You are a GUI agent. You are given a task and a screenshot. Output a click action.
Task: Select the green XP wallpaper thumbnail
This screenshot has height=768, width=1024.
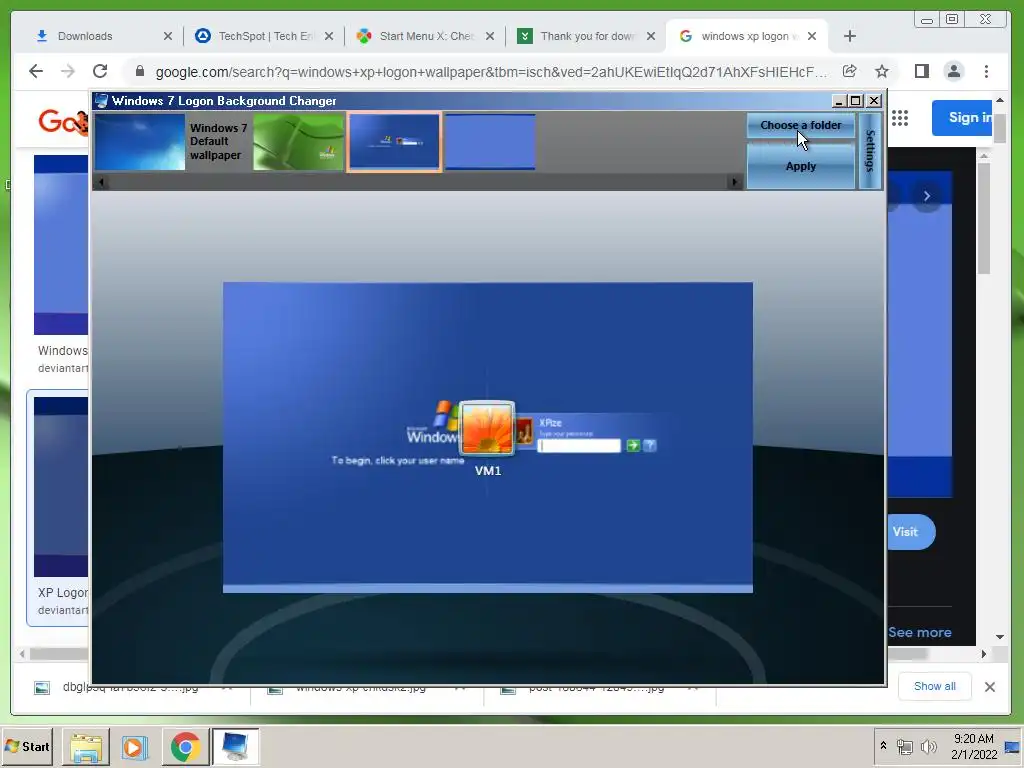(298, 142)
